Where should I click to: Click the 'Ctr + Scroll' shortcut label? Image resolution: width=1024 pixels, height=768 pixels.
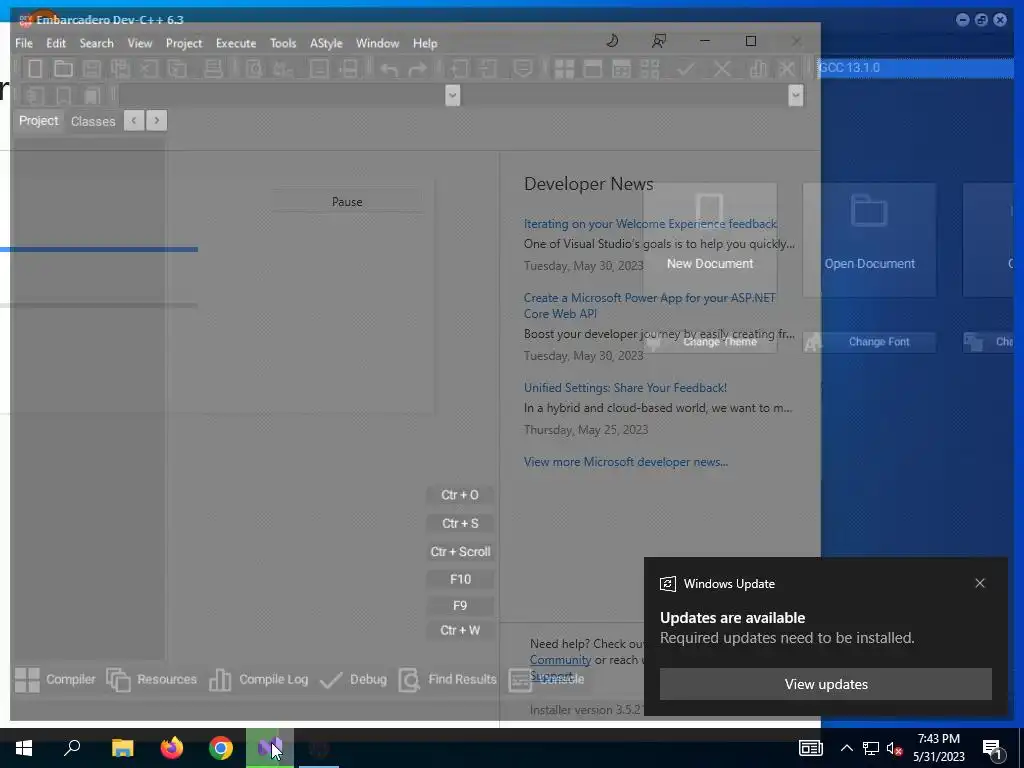tap(460, 551)
